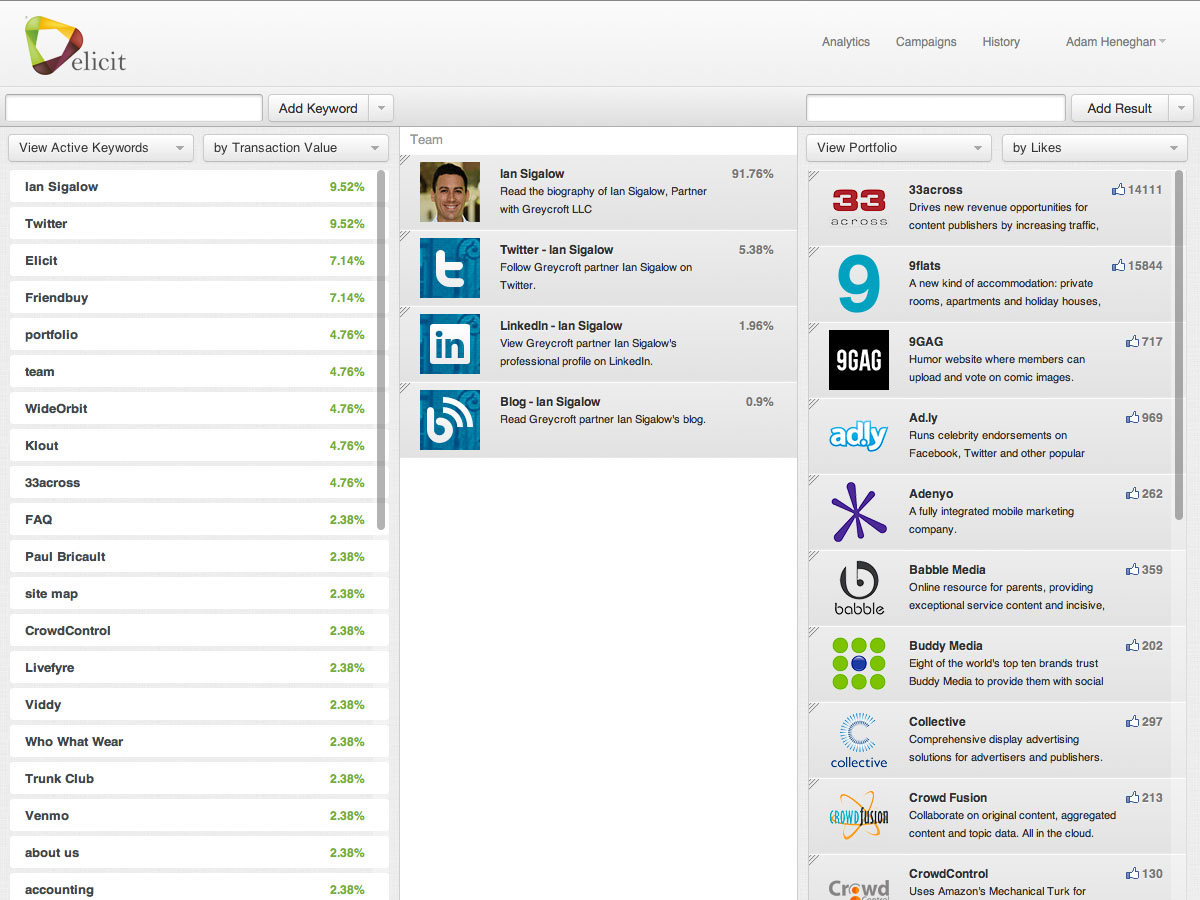Click the keyword input field
Image resolution: width=1200 pixels, height=900 pixels.
(134, 108)
